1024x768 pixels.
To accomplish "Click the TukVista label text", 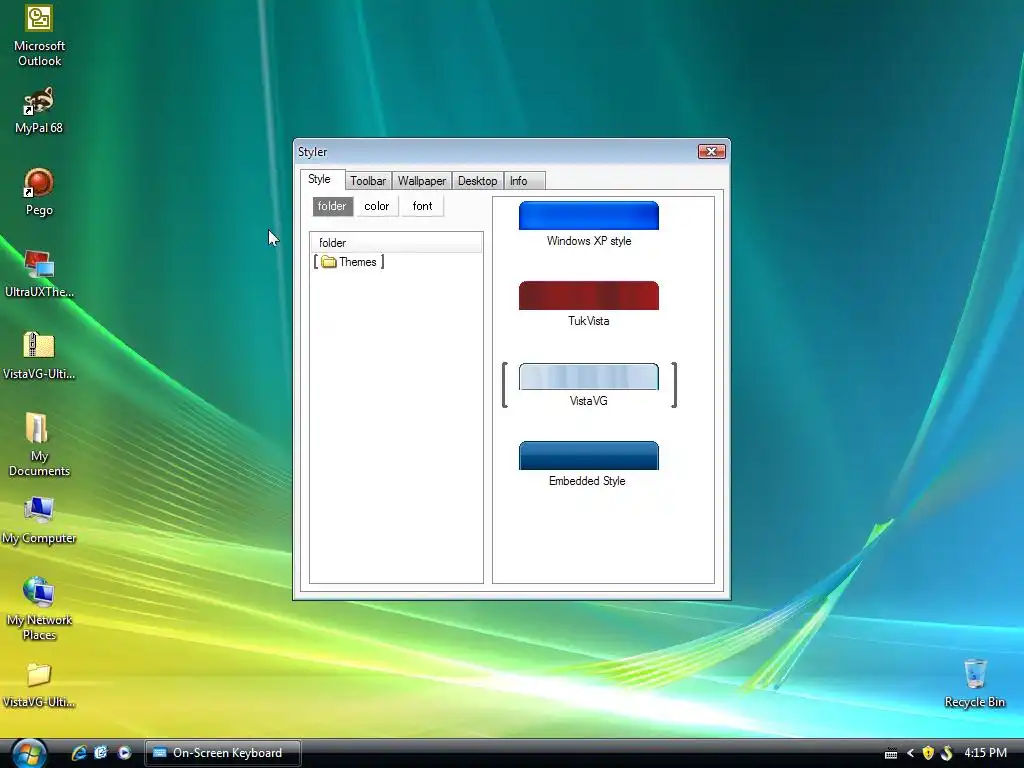I will tap(588, 321).
